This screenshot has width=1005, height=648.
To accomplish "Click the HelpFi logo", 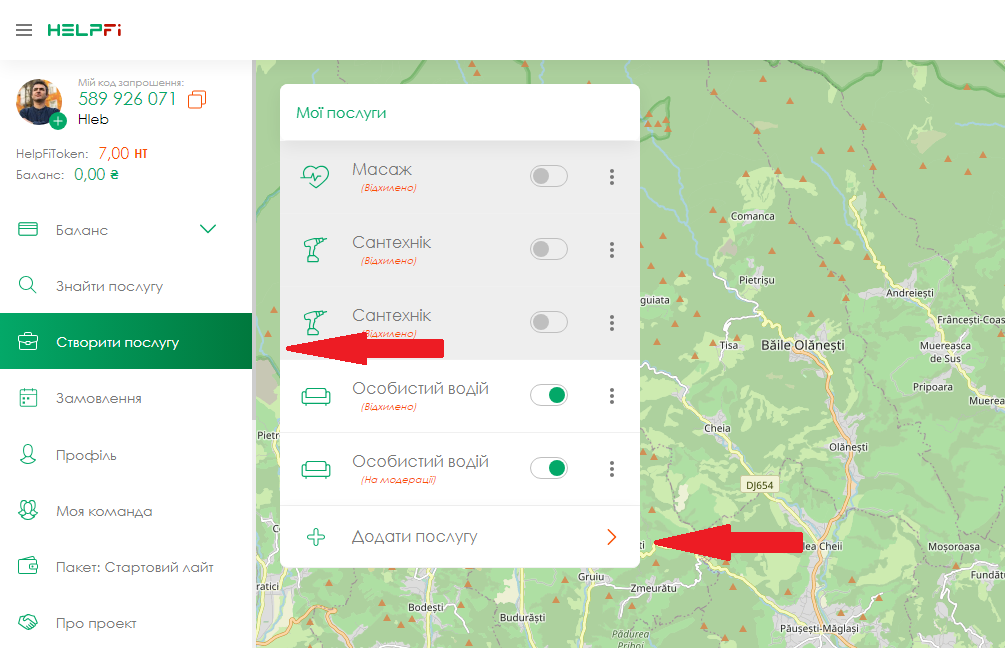I will (x=84, y=30).
